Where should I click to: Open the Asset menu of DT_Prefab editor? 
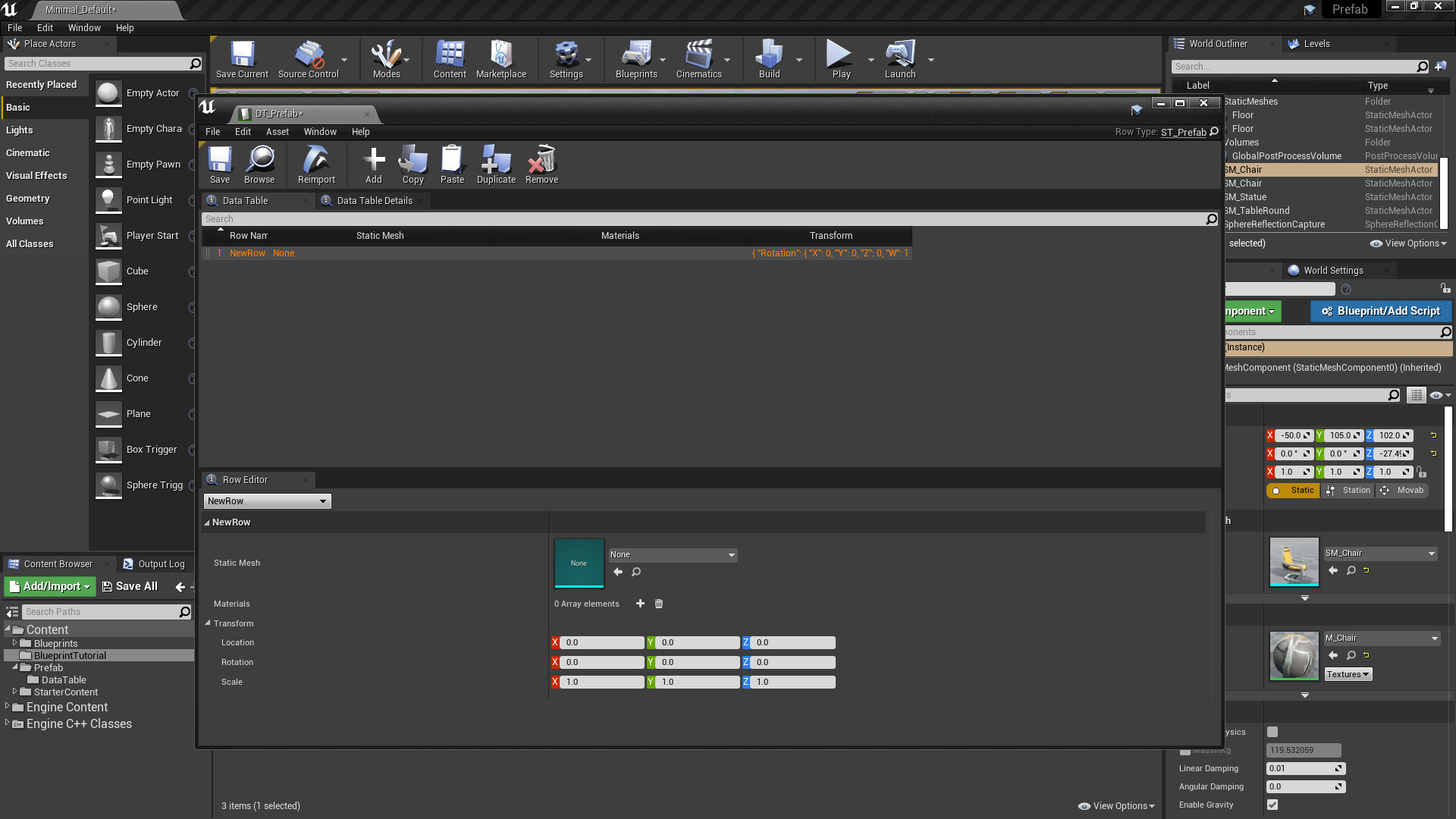[x=277, y=131]
